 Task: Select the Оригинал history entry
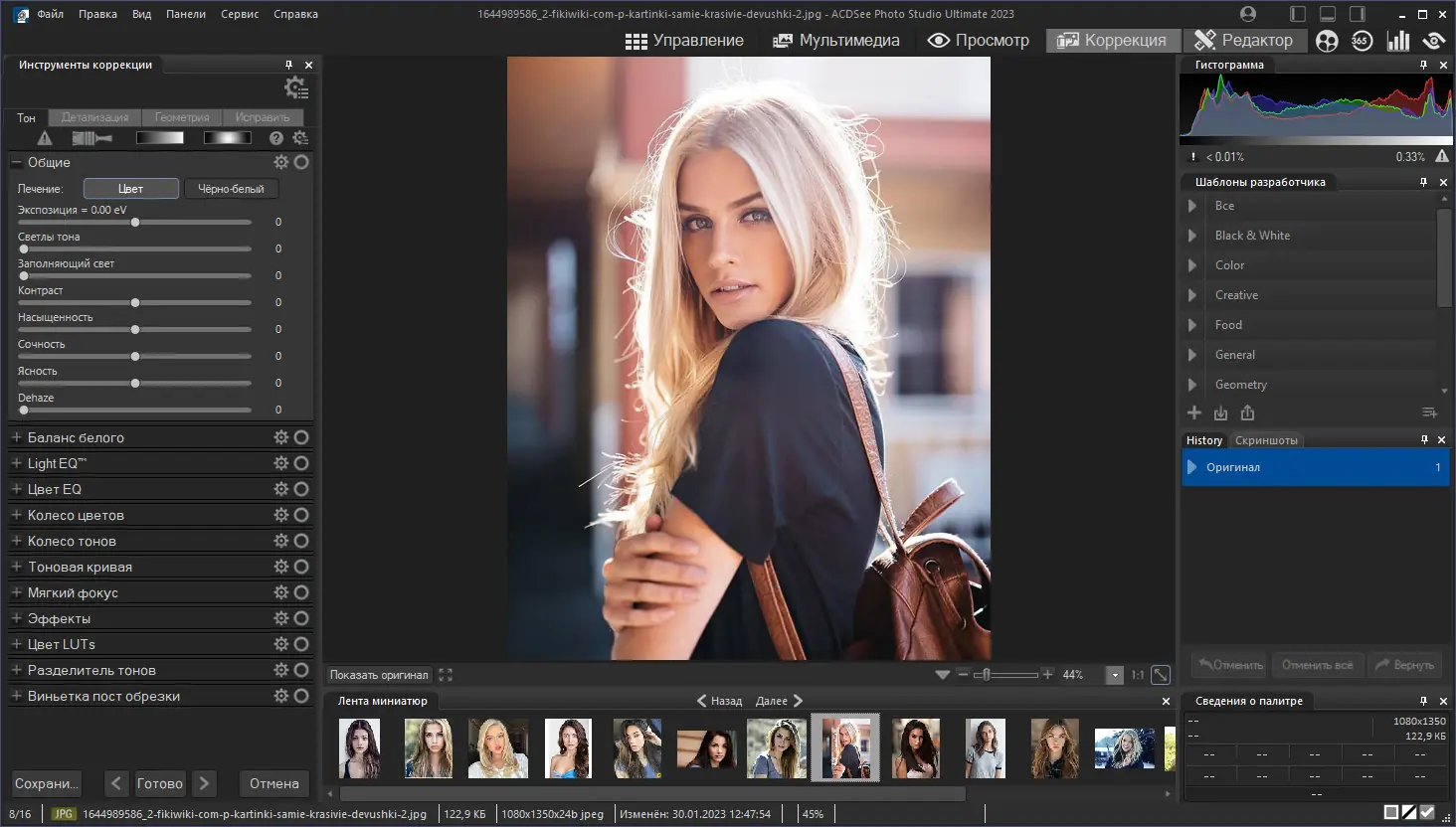(x=1316, y=467)
